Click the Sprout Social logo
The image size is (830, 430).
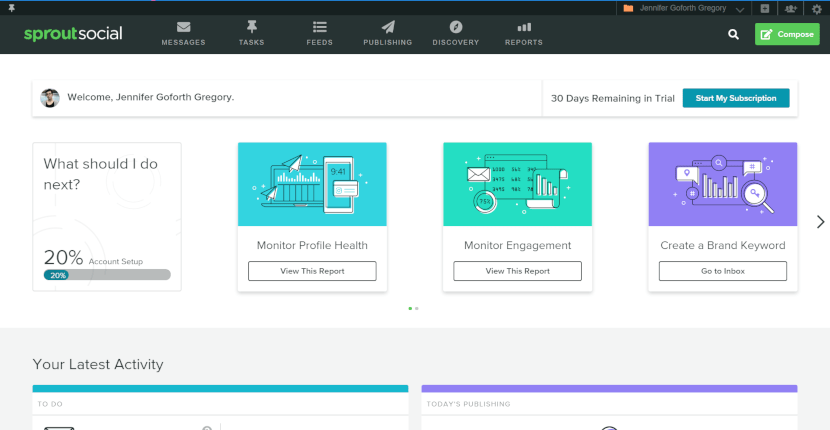[x=73, y=34]
